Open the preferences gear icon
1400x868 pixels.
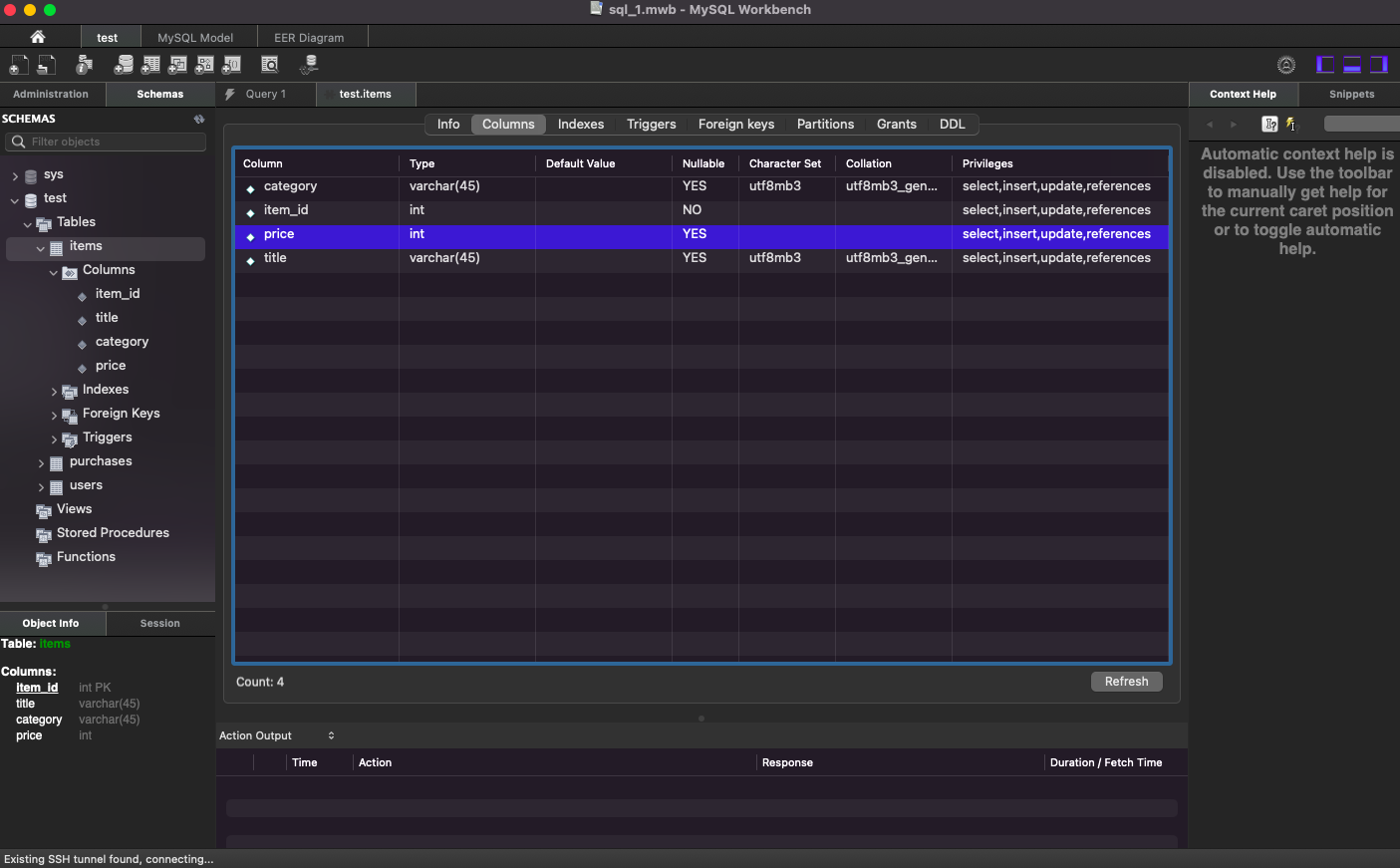click(1286, 65)
